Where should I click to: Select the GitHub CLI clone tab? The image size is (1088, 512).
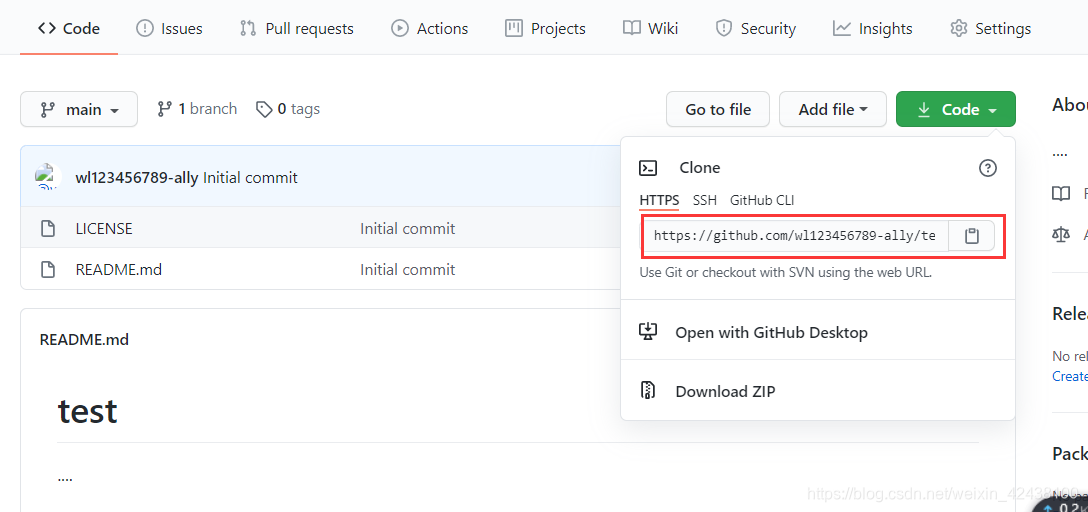click(762, 200)
